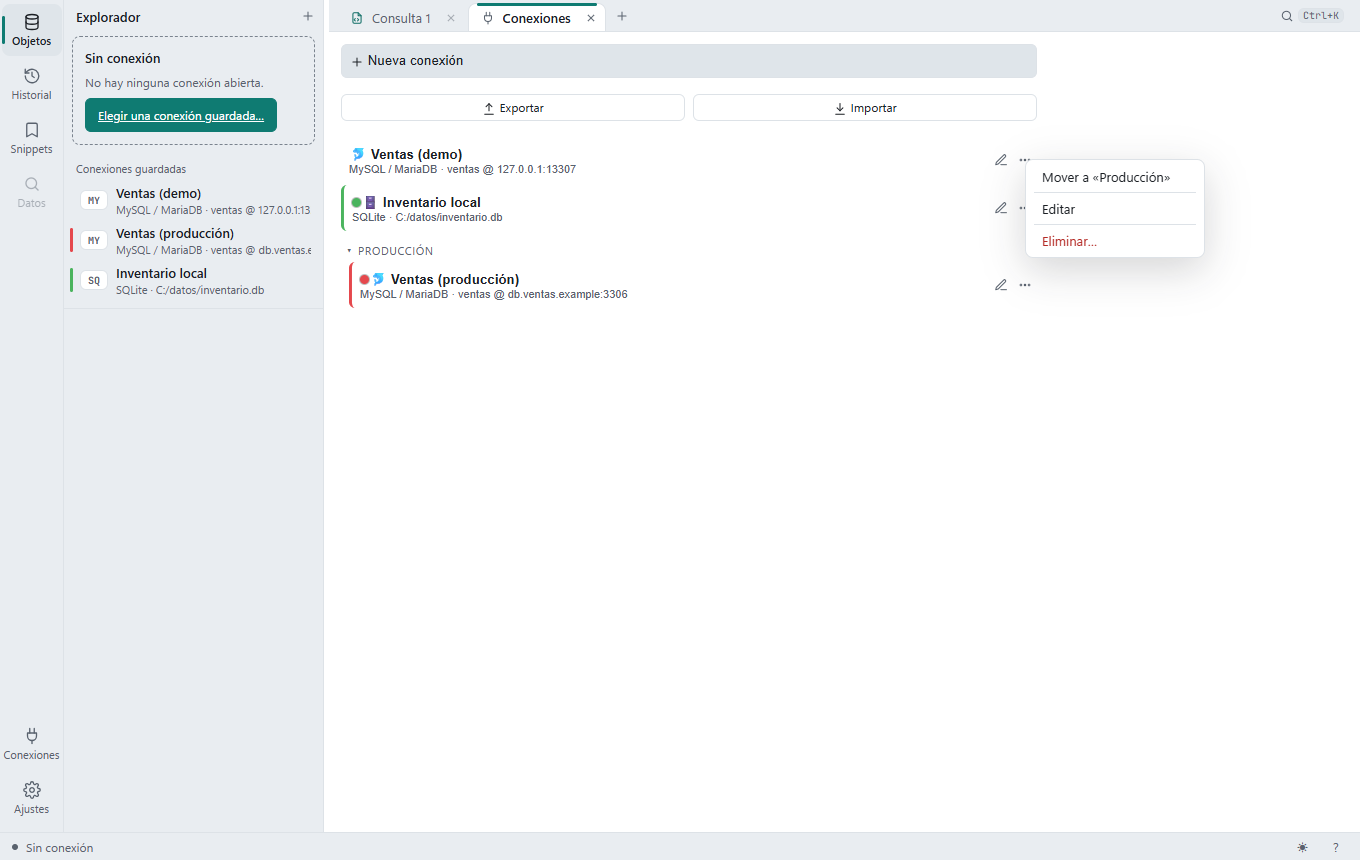Open the three-dots menu for Ventas (demo)
This screenshot has width=1360, height=860.
pos(1025,160)
